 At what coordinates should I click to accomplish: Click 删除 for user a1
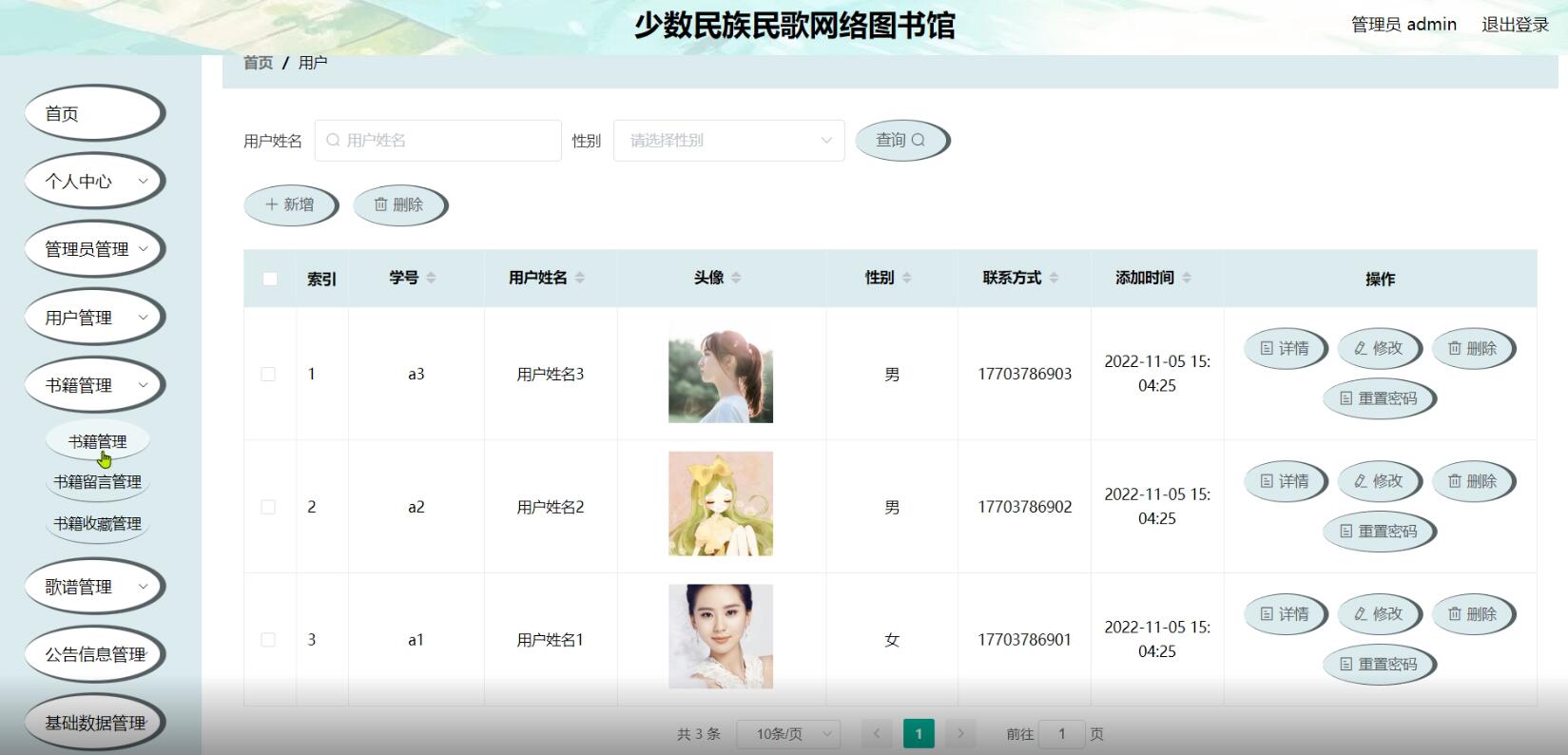coord(1473,615)
